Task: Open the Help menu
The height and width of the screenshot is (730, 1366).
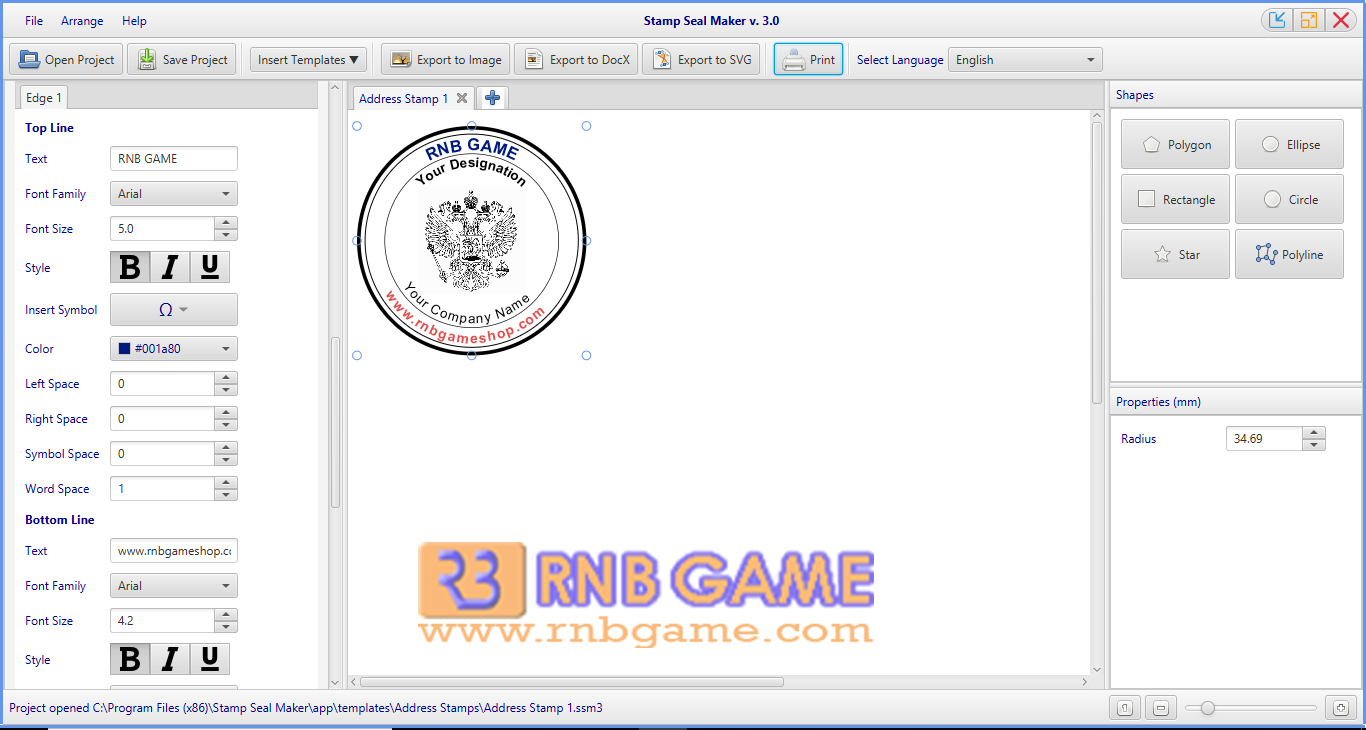Action: pos(134,21)
